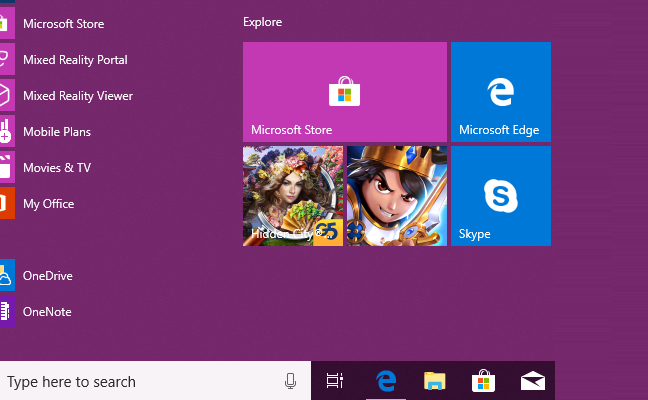Open Task View from the taskbar
Image resolution: width=648 pixels, height=400 pixels.
(335, 381)
